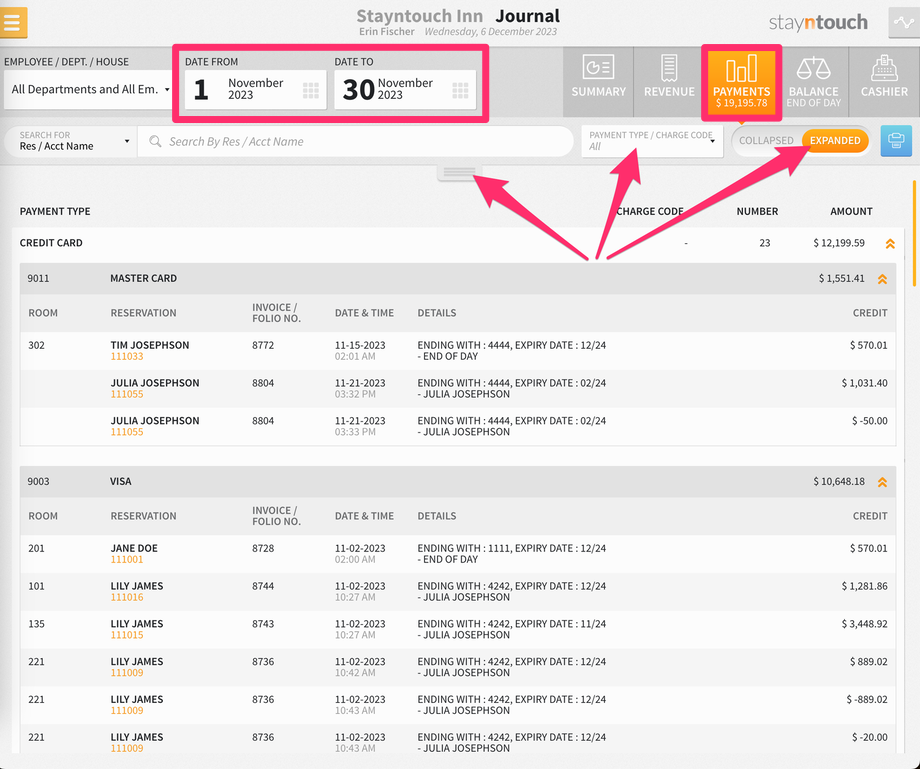Click folio number 8772
Viewport: 920px width, 769px height.
263,345
